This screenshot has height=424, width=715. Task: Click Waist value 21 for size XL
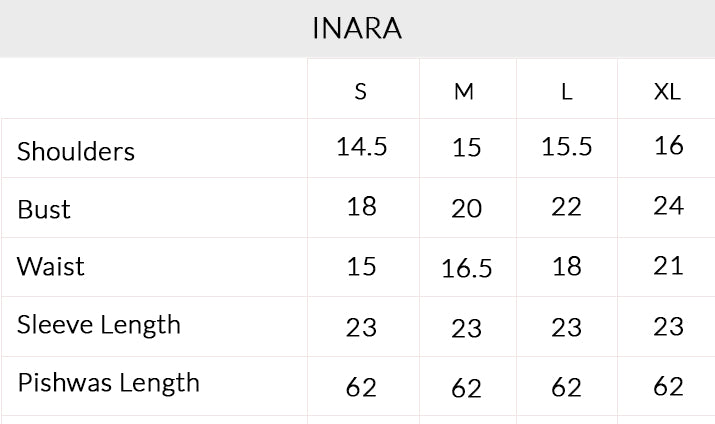click(x=668, y=266)
